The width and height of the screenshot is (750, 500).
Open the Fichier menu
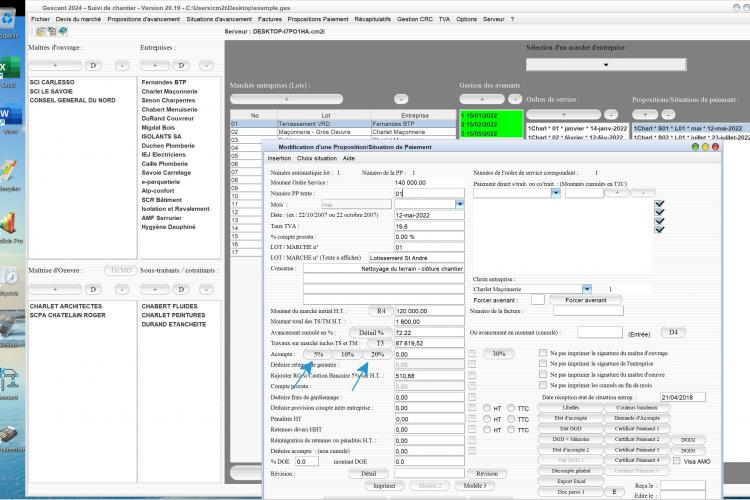40,19
